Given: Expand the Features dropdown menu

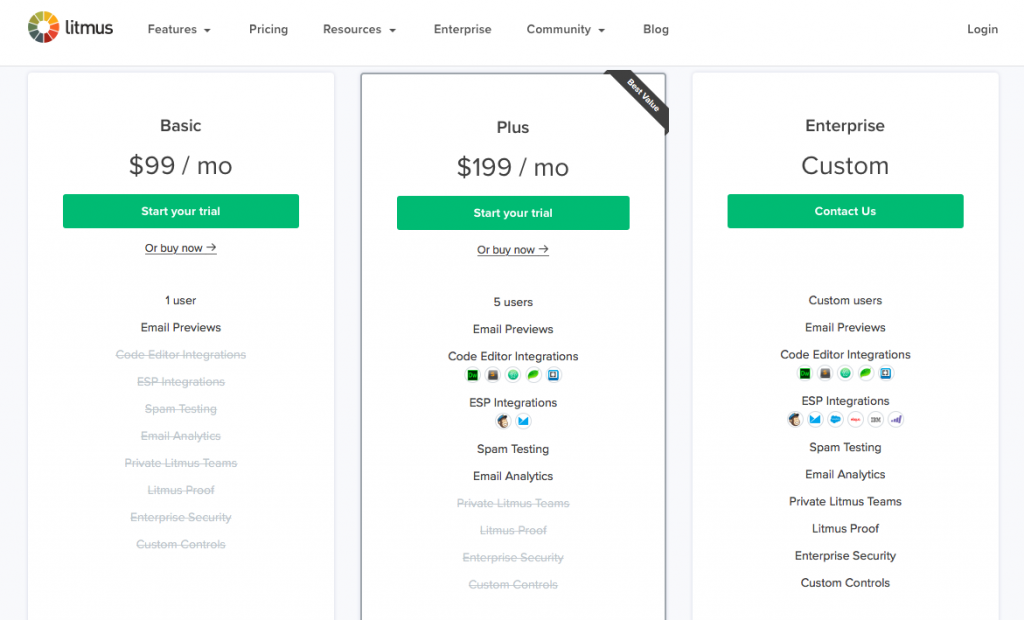Looking at the screenshot, I should [x=179, y=29].
